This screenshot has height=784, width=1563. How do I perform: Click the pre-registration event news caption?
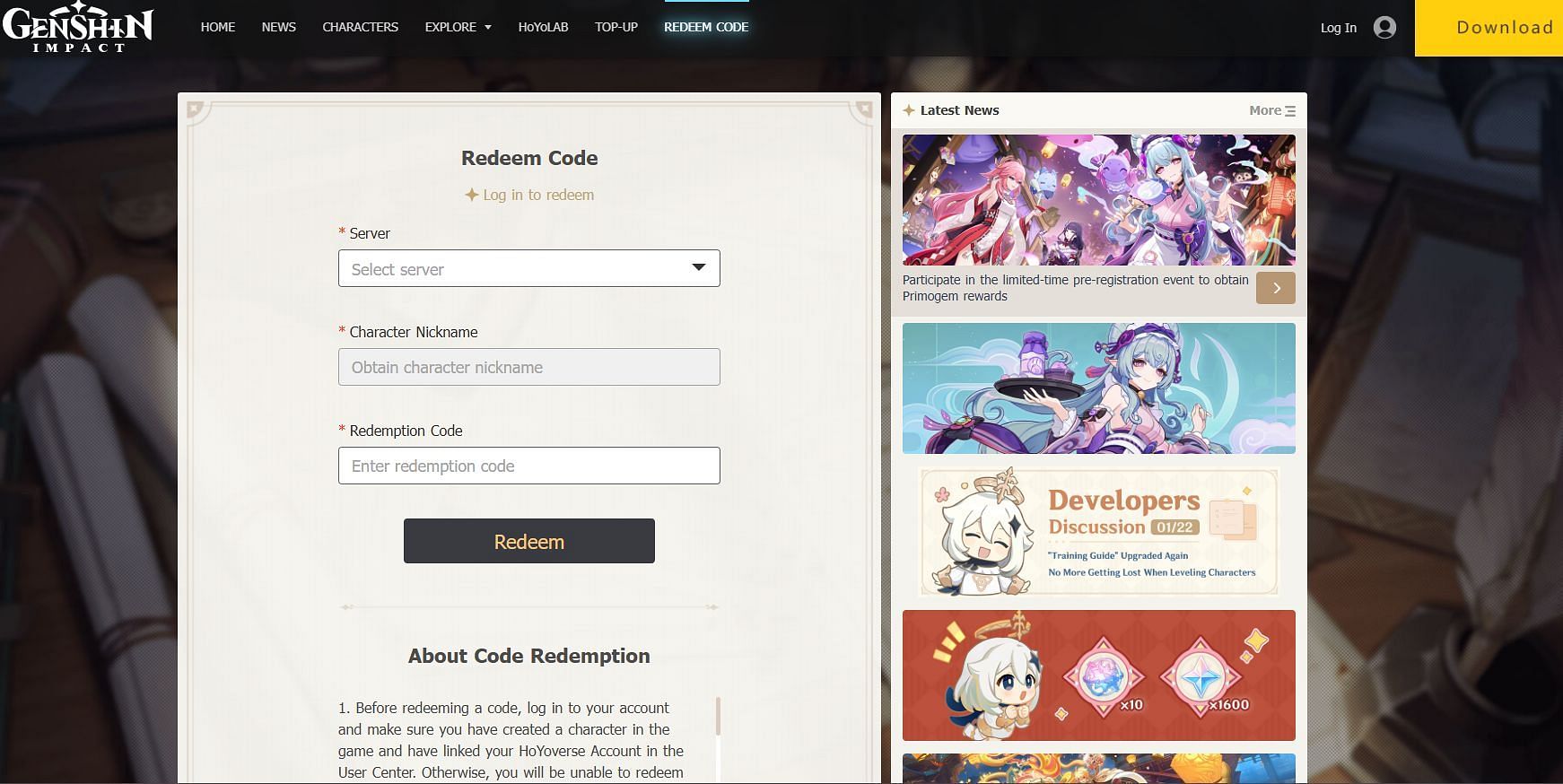click(1075, 288)
